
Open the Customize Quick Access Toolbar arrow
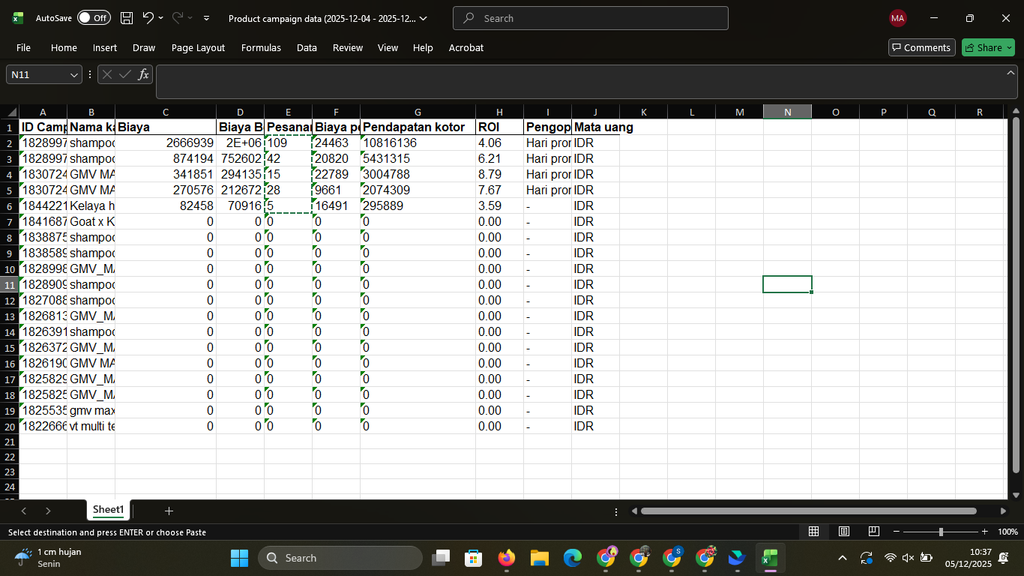click(206, 18)
